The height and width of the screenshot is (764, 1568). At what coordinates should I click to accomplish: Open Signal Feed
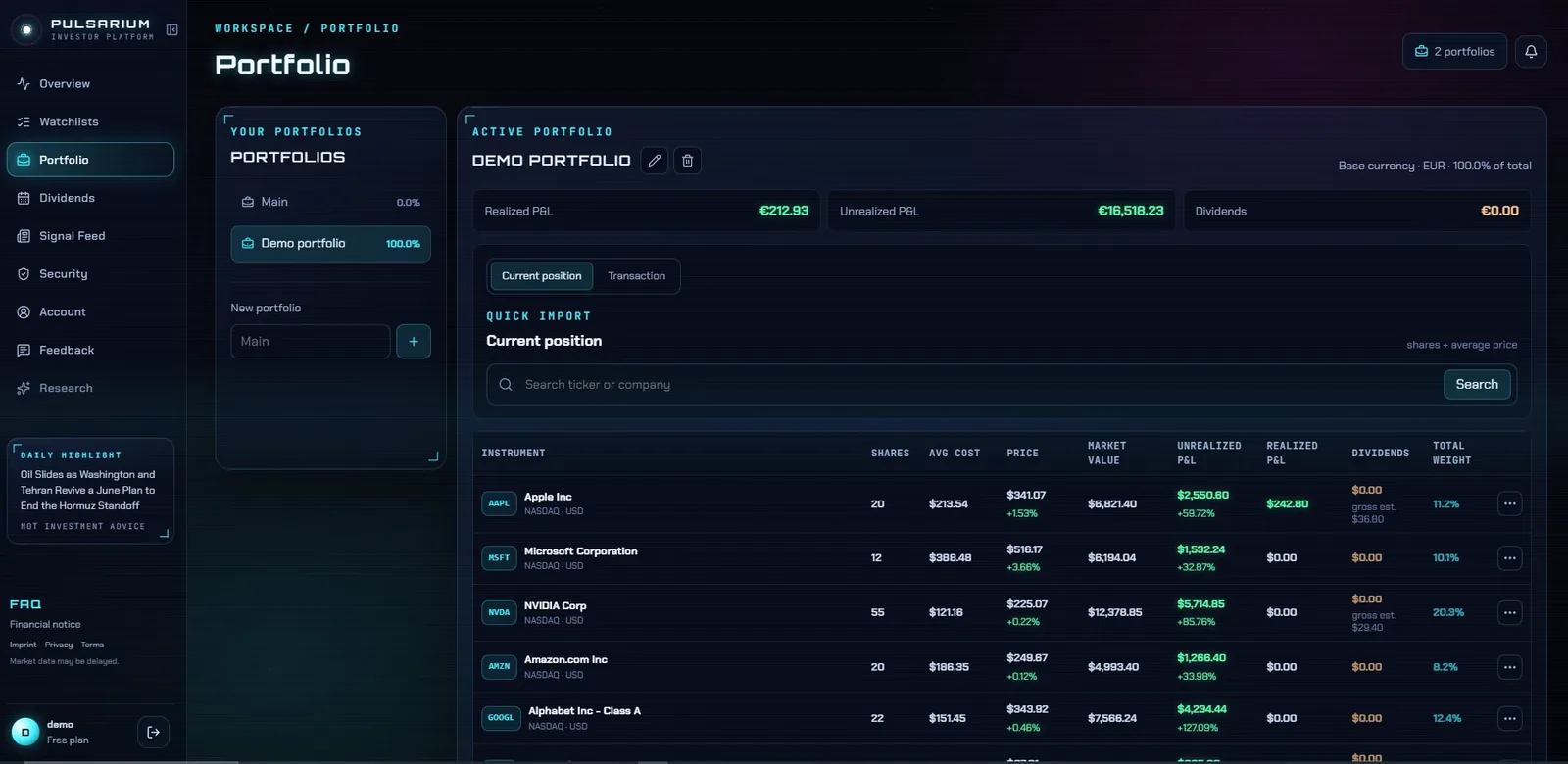[x=90, y=236]
